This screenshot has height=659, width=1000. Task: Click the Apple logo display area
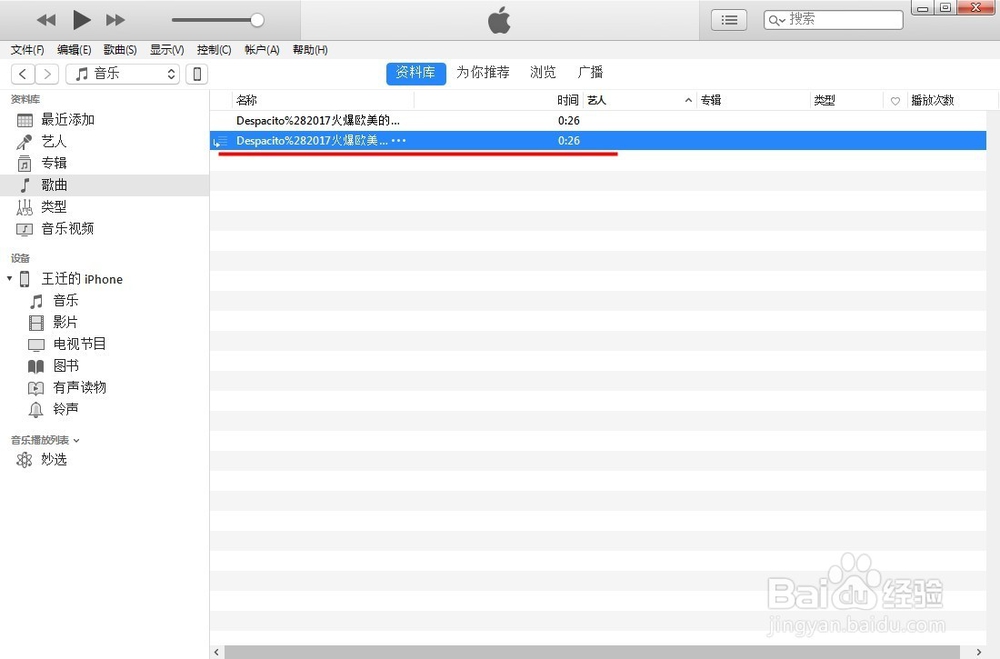[499, 20]
